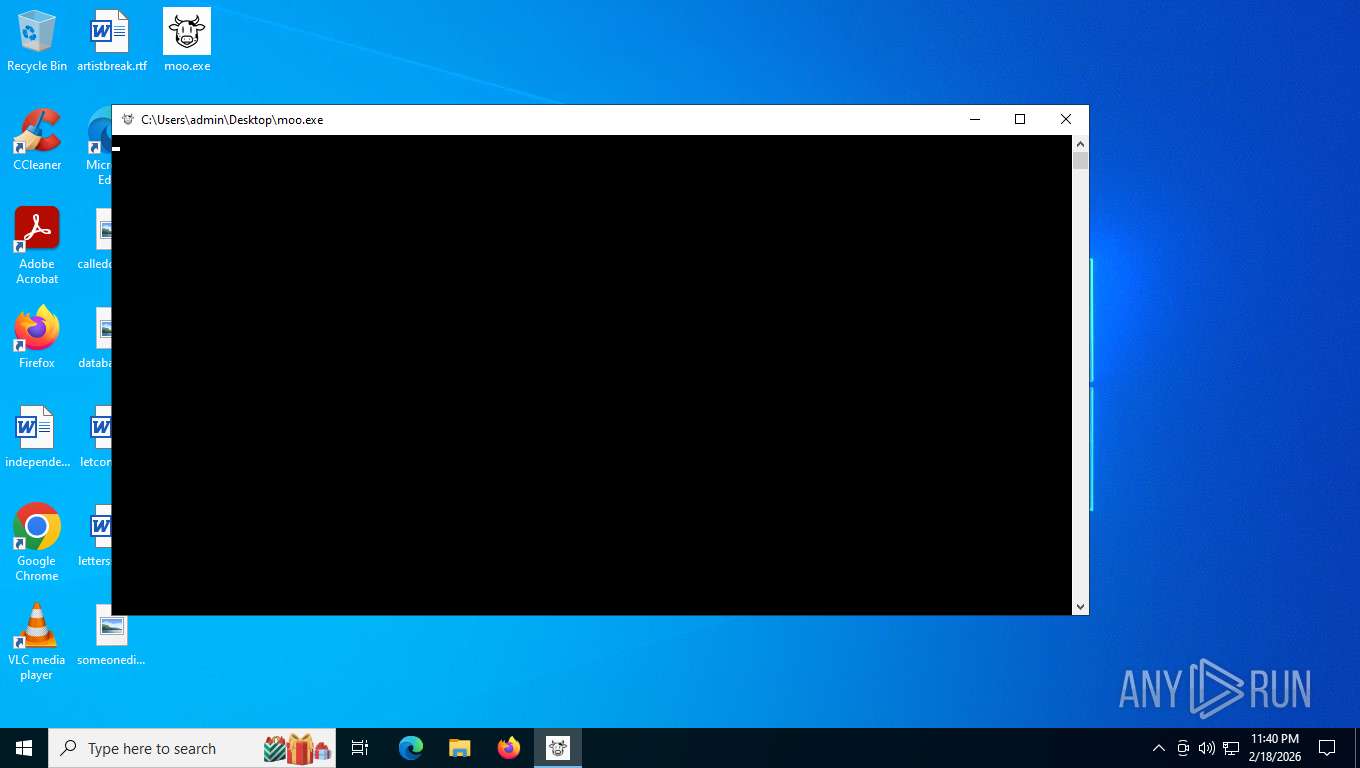Open the volume control in system tray
Screen dimensions: 1360x768
(1206, 748)
